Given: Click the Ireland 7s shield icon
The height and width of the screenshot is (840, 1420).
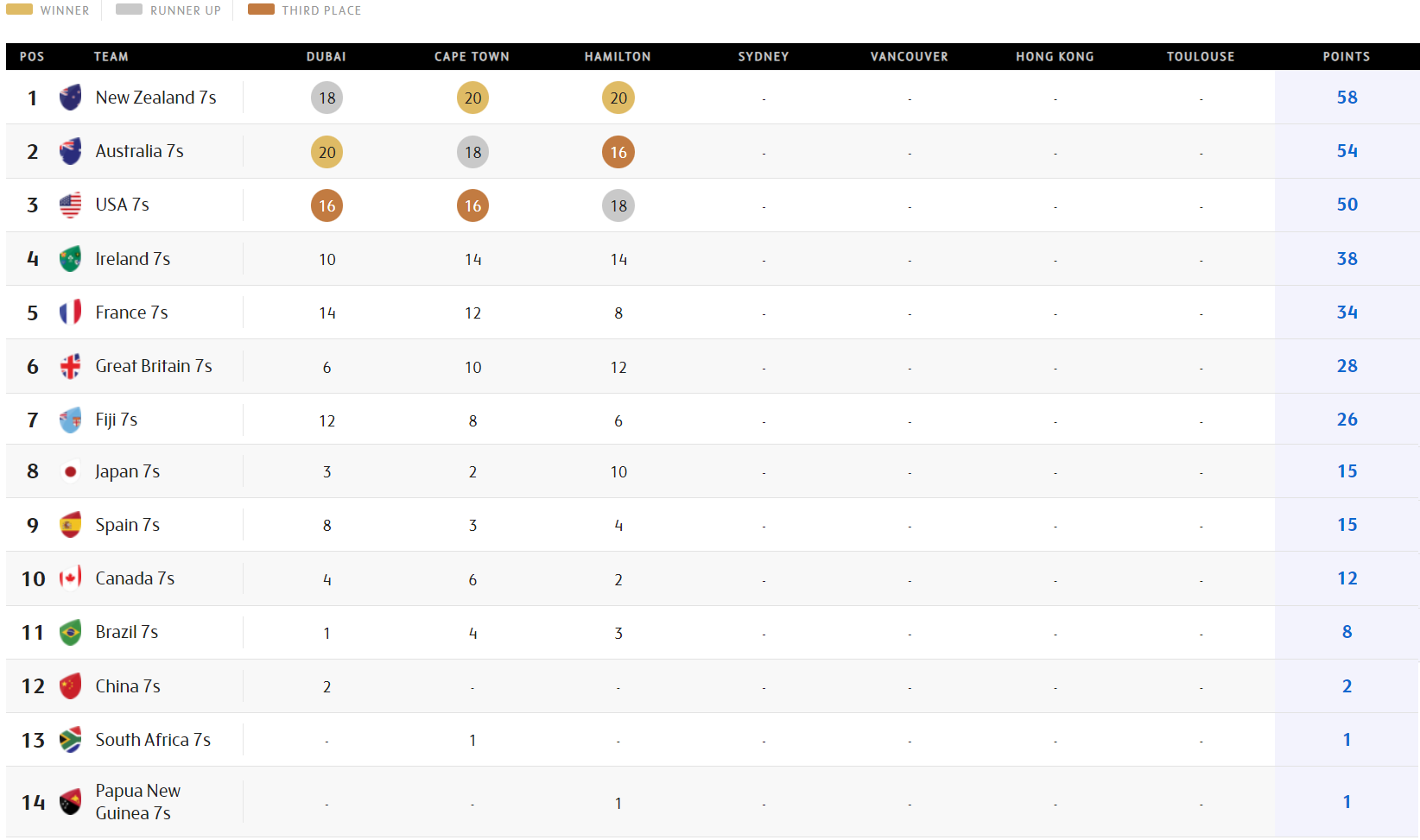Looking at the screenshot, I should (x=71, y=259).
